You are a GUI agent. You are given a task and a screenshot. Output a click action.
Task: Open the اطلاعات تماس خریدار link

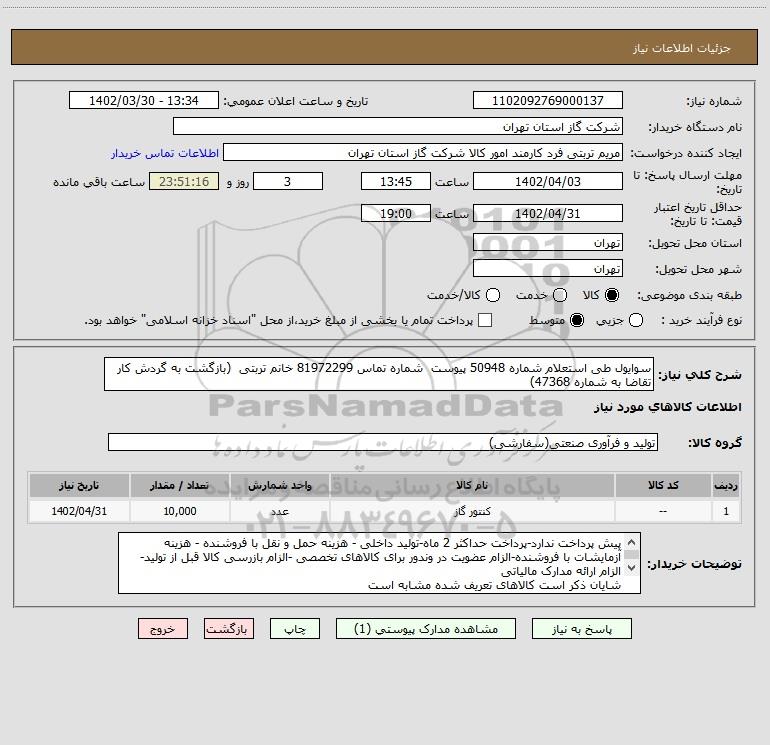click(165, 153)
